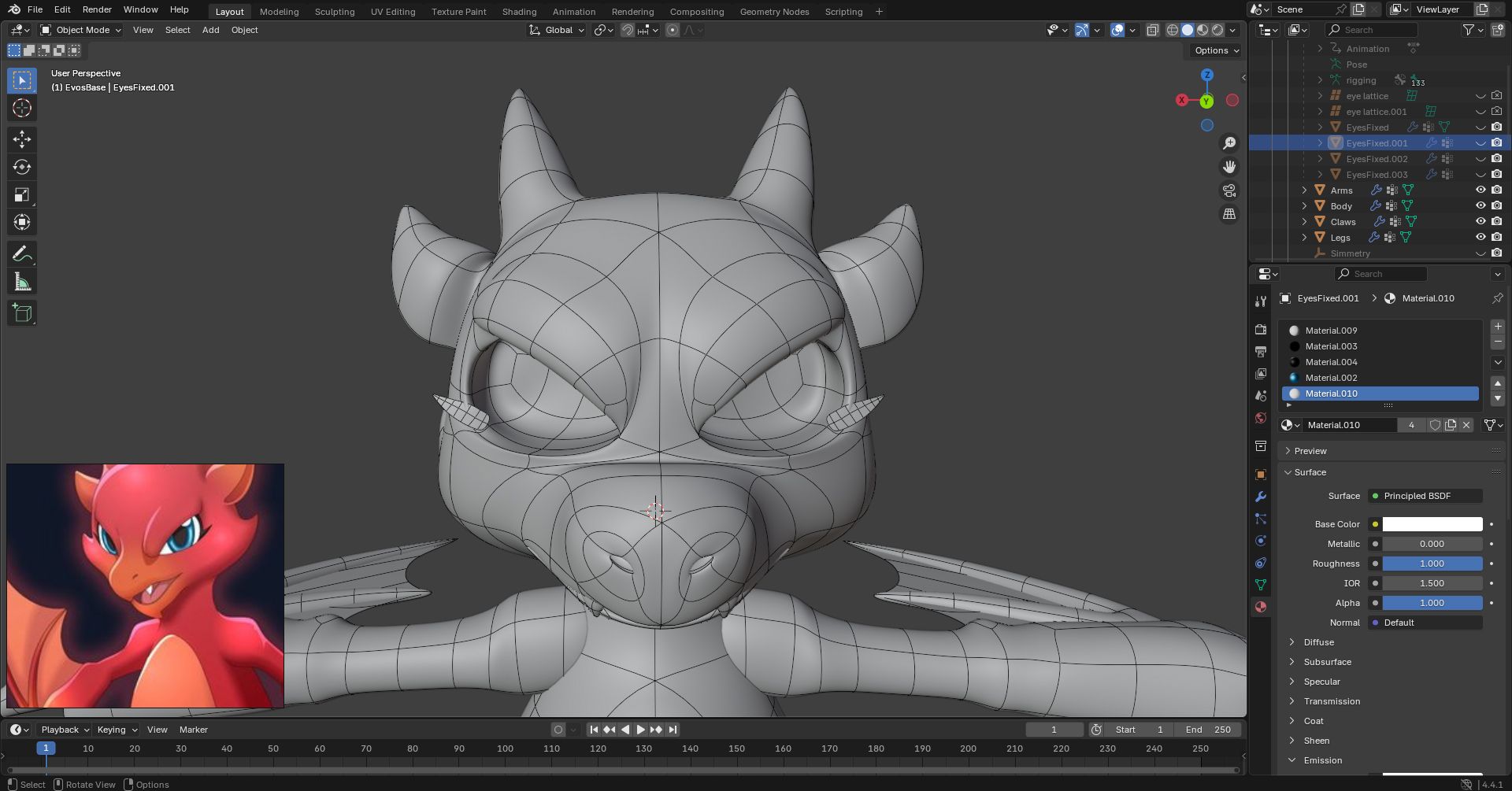Open the viewport Add menu
The image size is (1512, 791).
[x=210, y=30]
